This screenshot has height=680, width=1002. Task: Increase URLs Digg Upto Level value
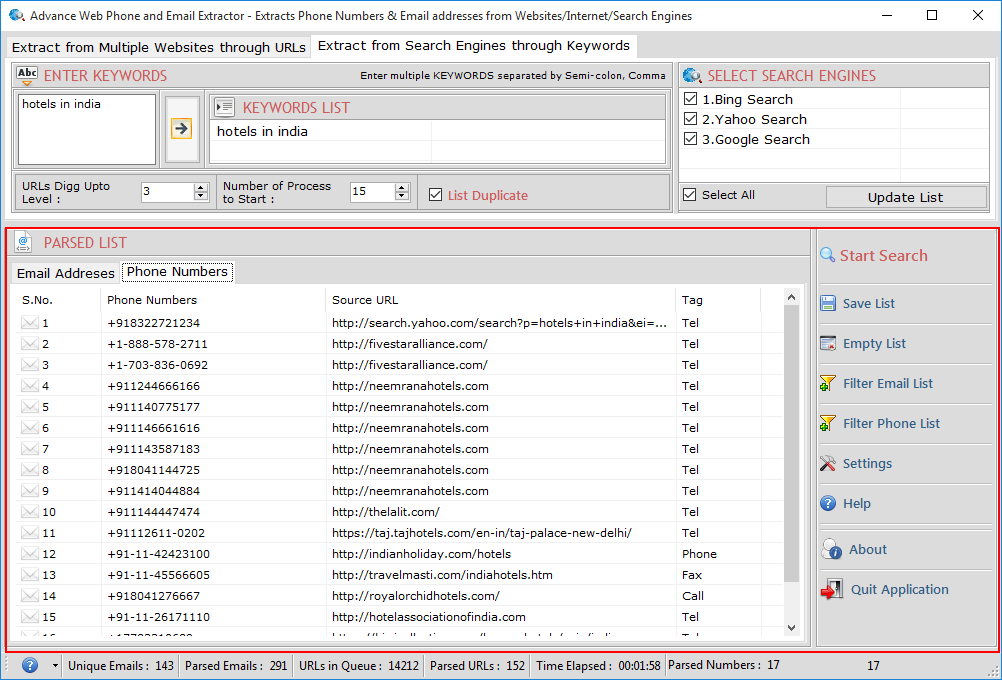point(201,187)
